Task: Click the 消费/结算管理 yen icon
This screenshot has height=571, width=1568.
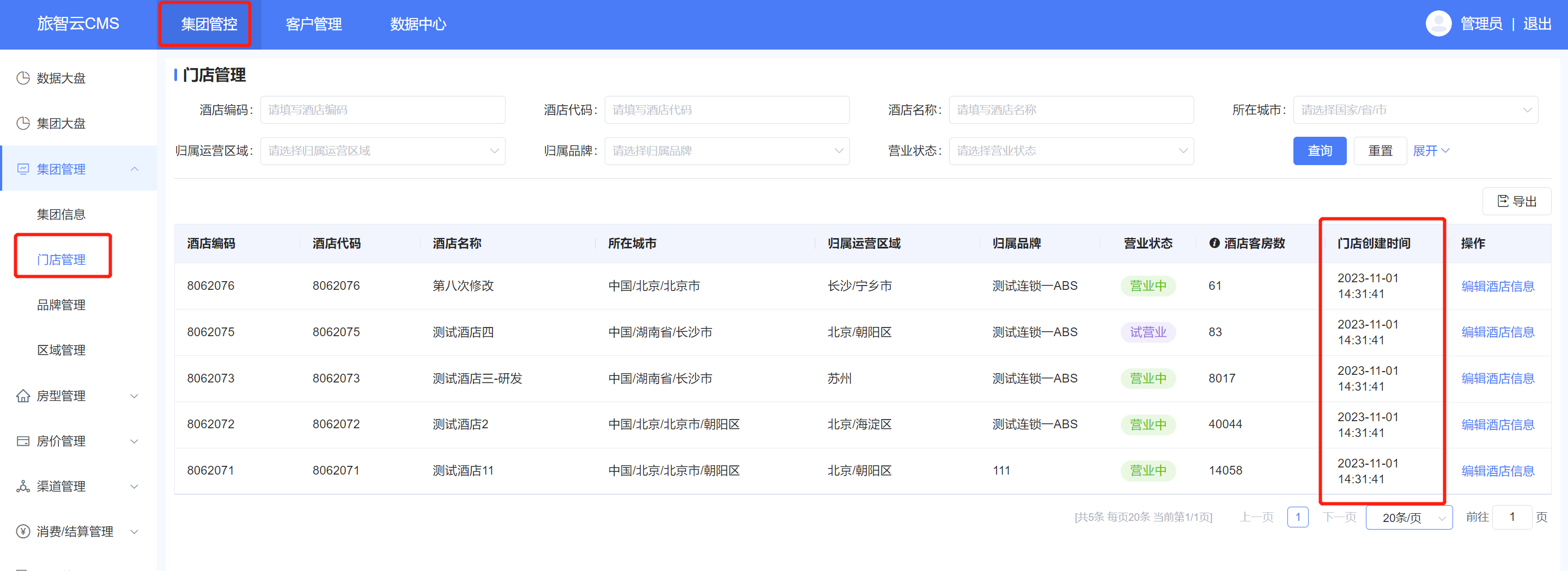Action: click(x=23, y=531)
